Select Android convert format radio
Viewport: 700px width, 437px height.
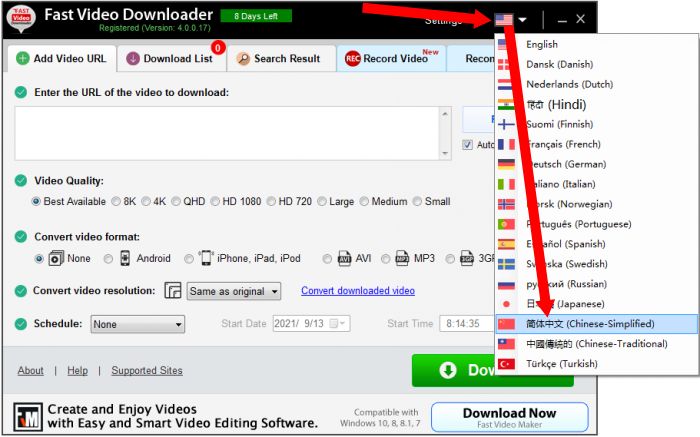coord(108,258)
